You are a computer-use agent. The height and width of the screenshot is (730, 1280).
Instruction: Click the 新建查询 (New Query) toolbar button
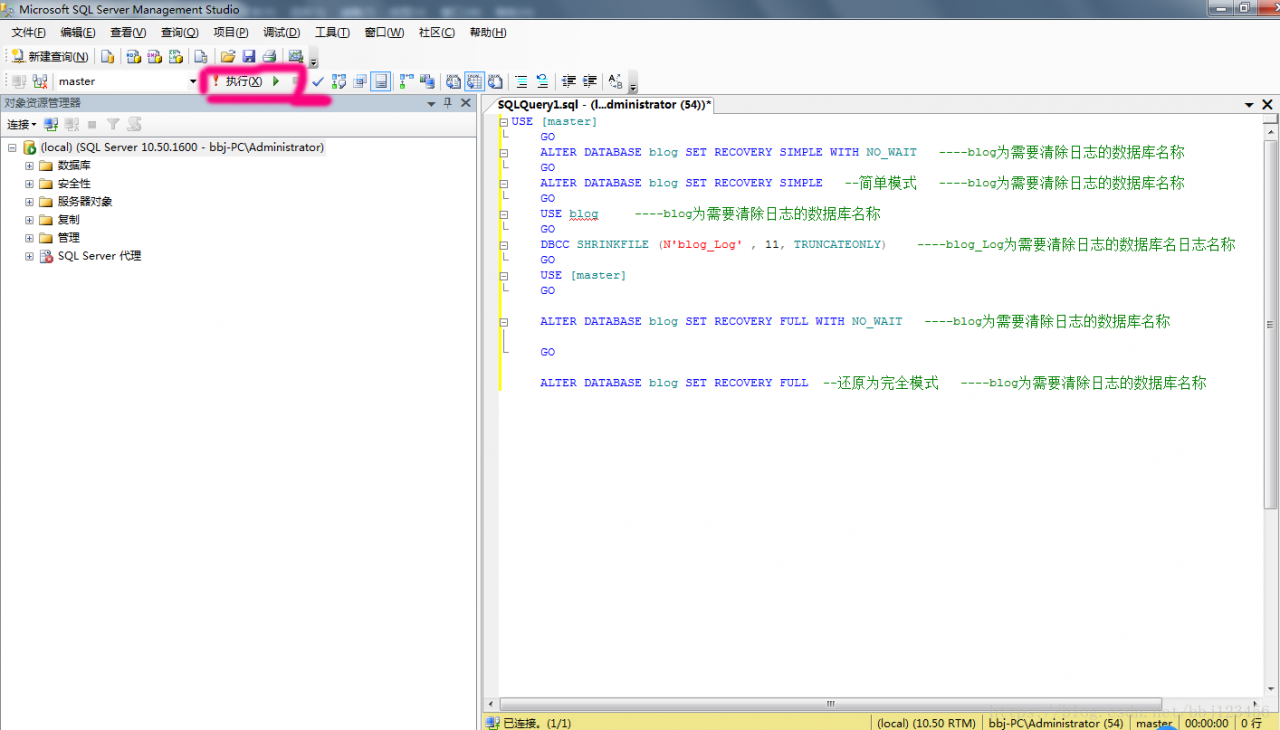click(x=50, y=56)
